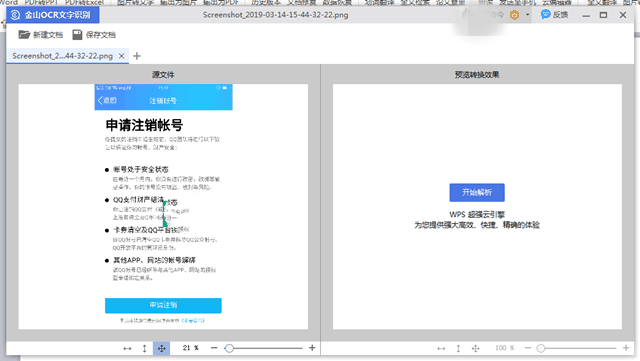Click the 源文件 panel header

(163, 75)
